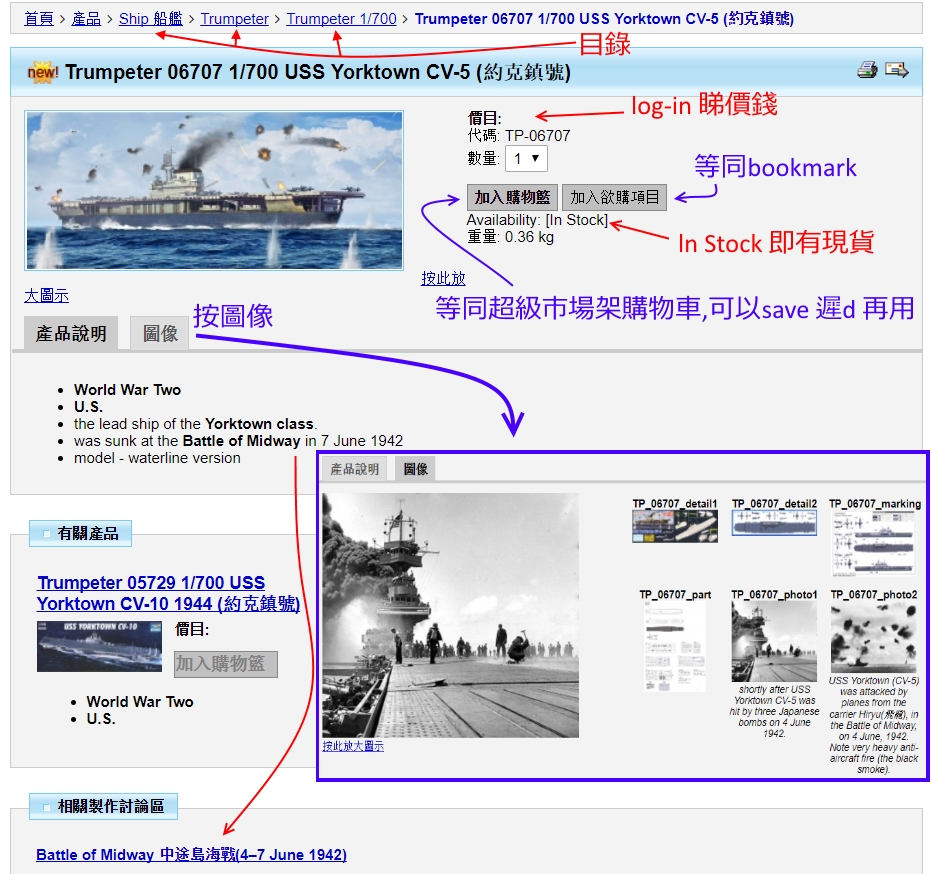Open Trumpeter 1/700 breadcrumb link
This screenshot has height=874, width=931.
click(341, 19)
